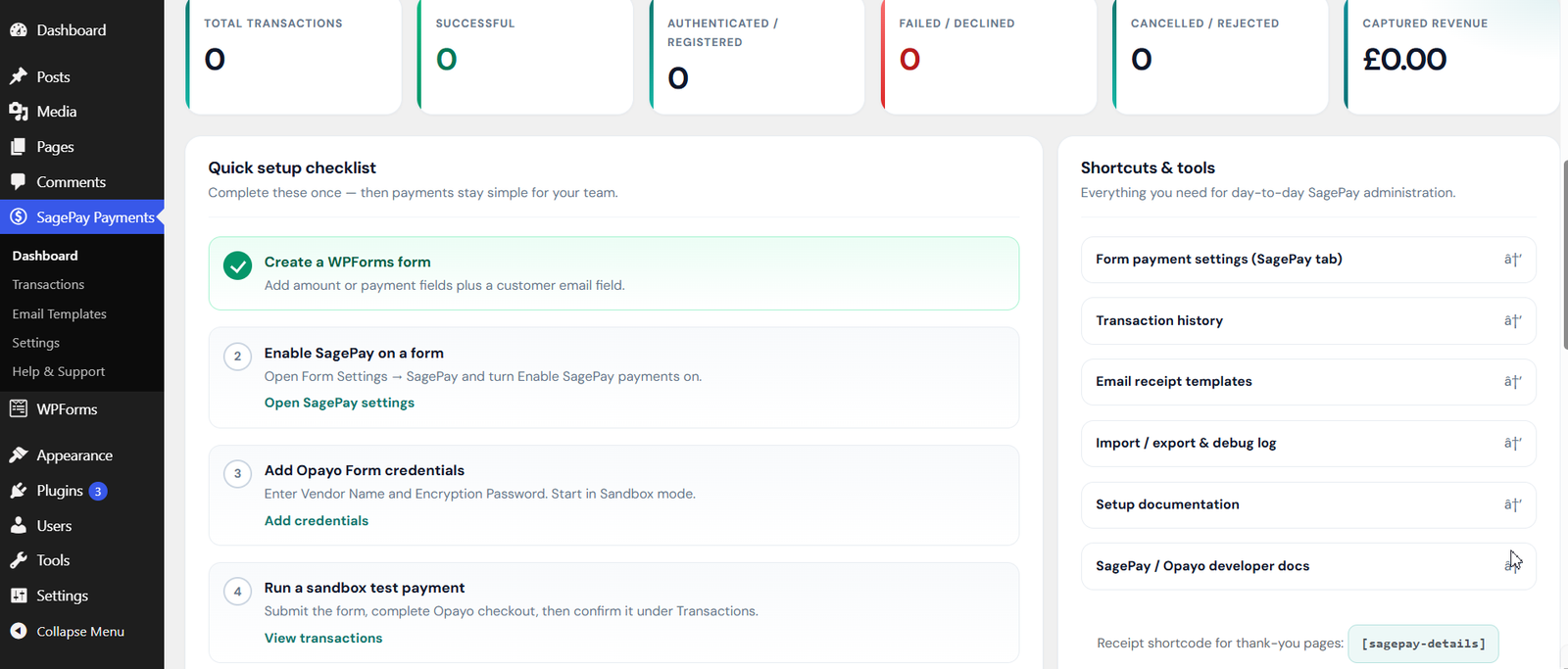
Task: Click the Plugins update count badge
Action: (x=98, y=491)
